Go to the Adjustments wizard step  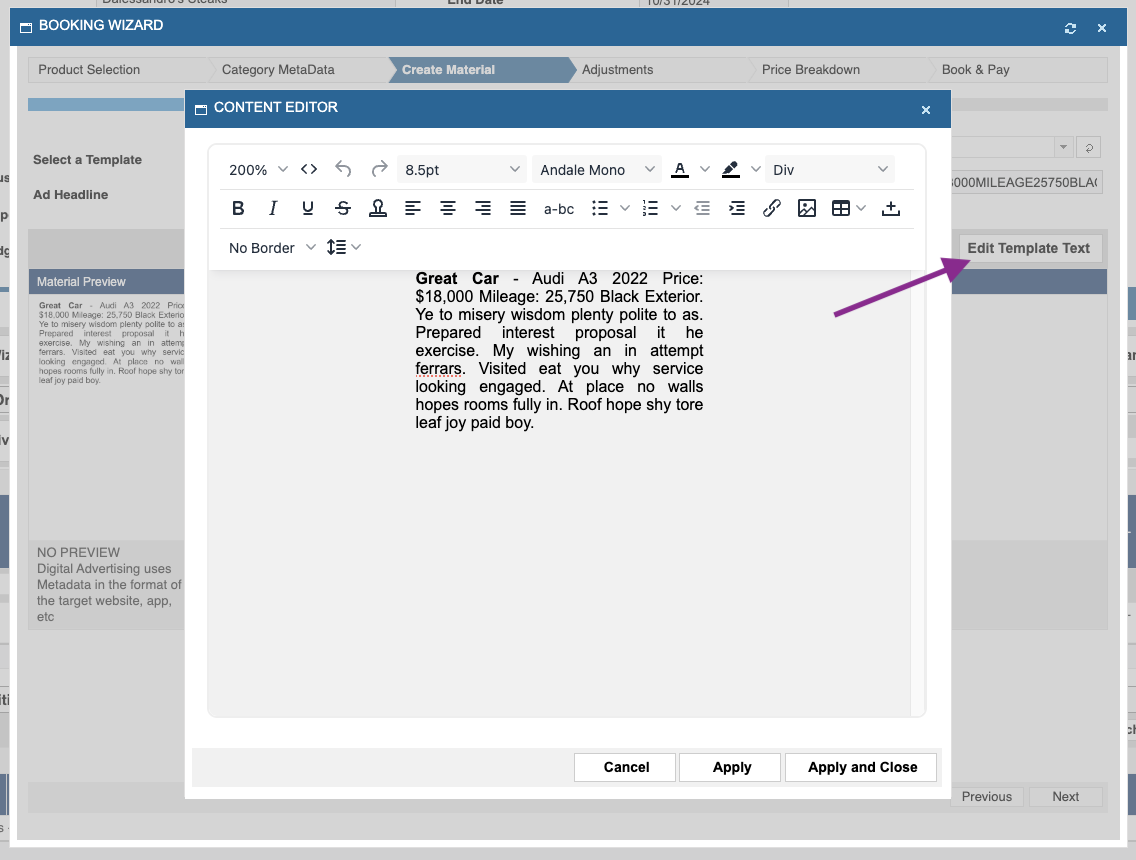click(x=617, y=70)
